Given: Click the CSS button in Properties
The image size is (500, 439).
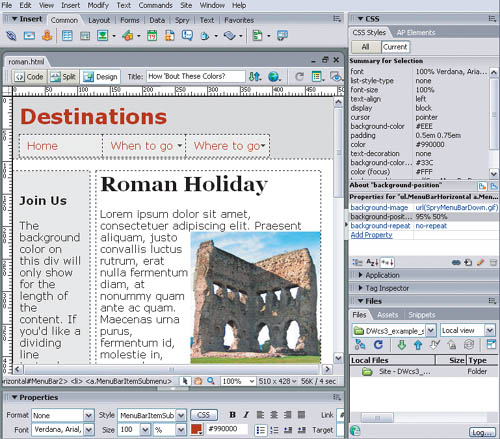Looking at the screenshot, I should coord(204,415).
